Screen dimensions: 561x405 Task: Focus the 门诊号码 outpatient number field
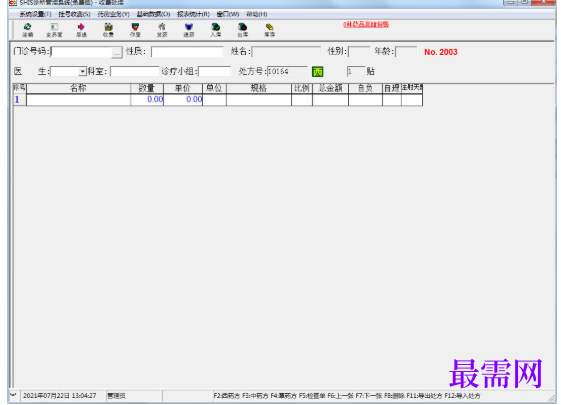click(x=81, y=52)
